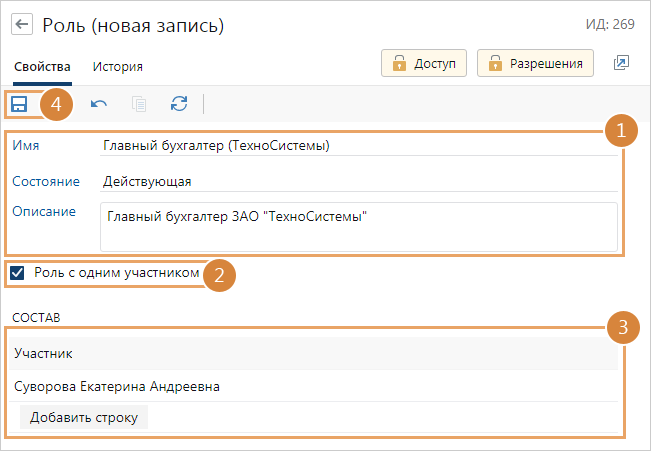The height and width of the screenshot is (451, 651).
Task: Toggle the 'Роль с одним участником' checkbox
Action: point(17,272)
